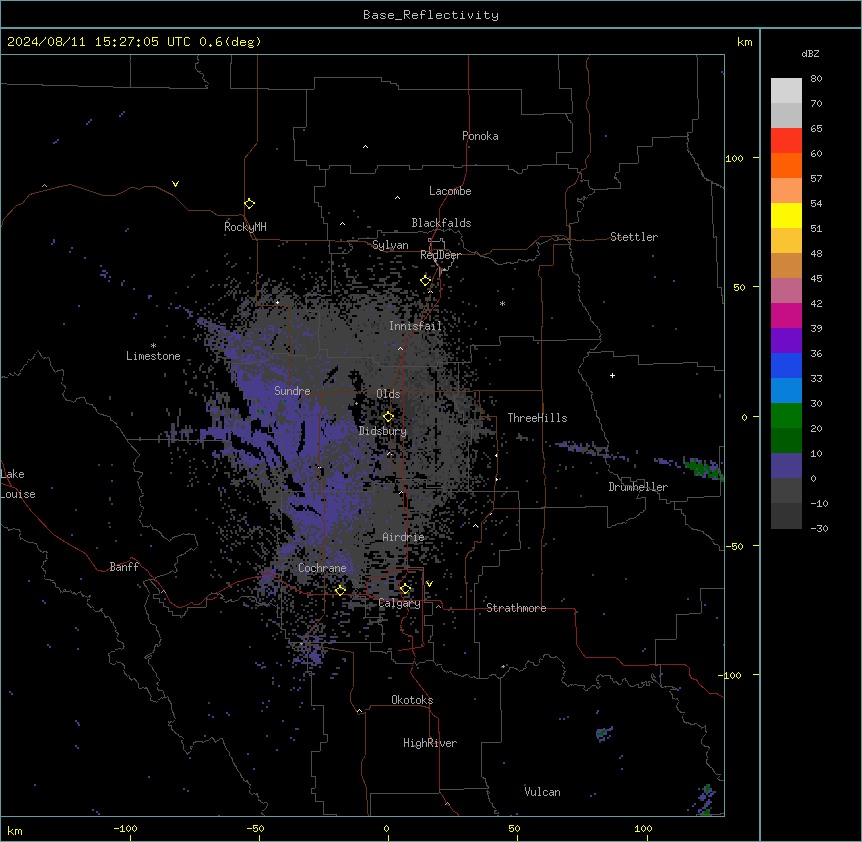Image resolution: width=862 pixels, height=842 pixels.
Task: Click the yellow V marker northwest of RockyMH
Action: [x=175, y=184]
